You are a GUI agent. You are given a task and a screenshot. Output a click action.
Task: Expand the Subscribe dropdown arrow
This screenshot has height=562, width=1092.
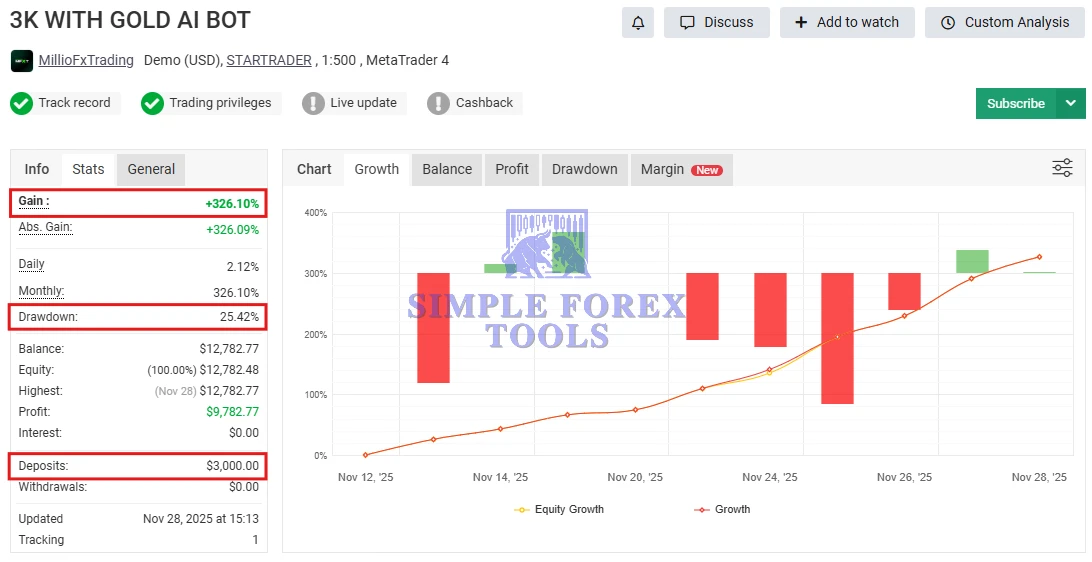(1071, 103)
